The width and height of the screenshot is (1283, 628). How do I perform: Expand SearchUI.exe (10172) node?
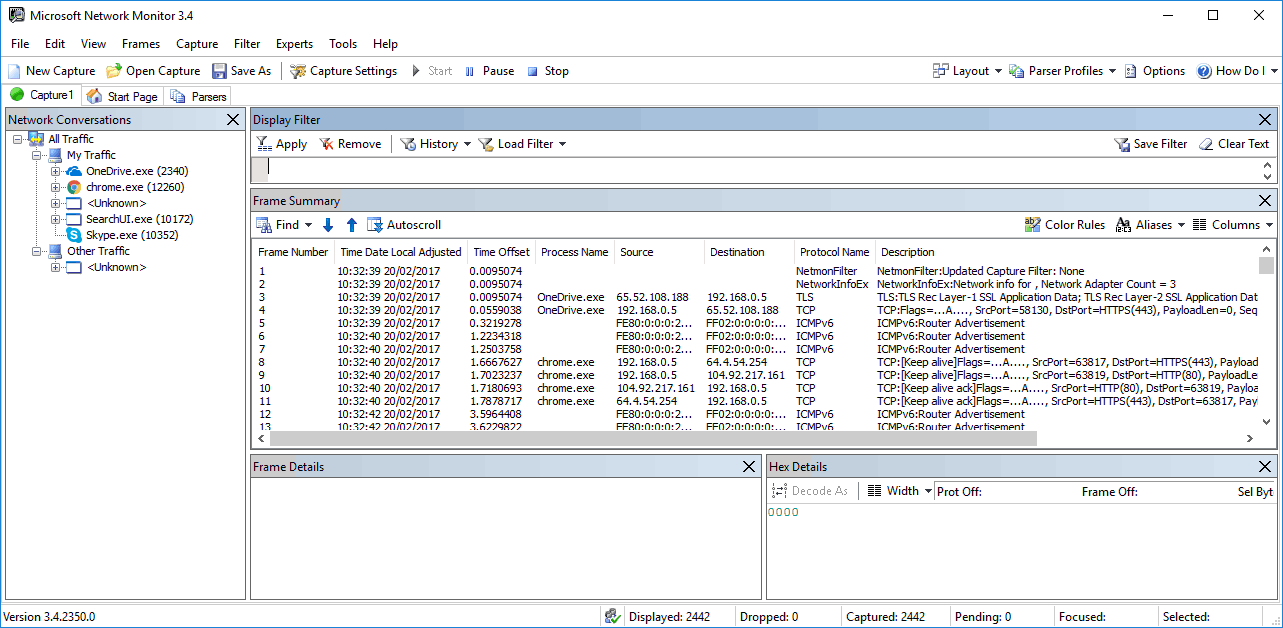pyautogui.click(x=55, y=219)
